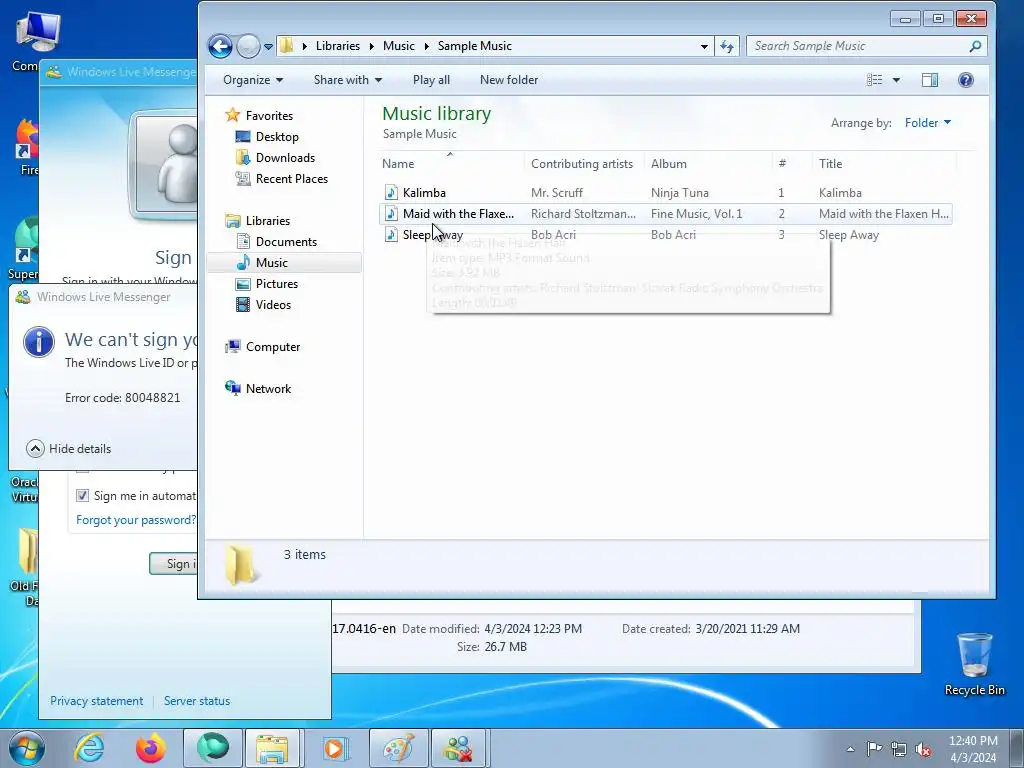
Task: Open the recent pages dropdown arrow
Action: coord(268,47)
